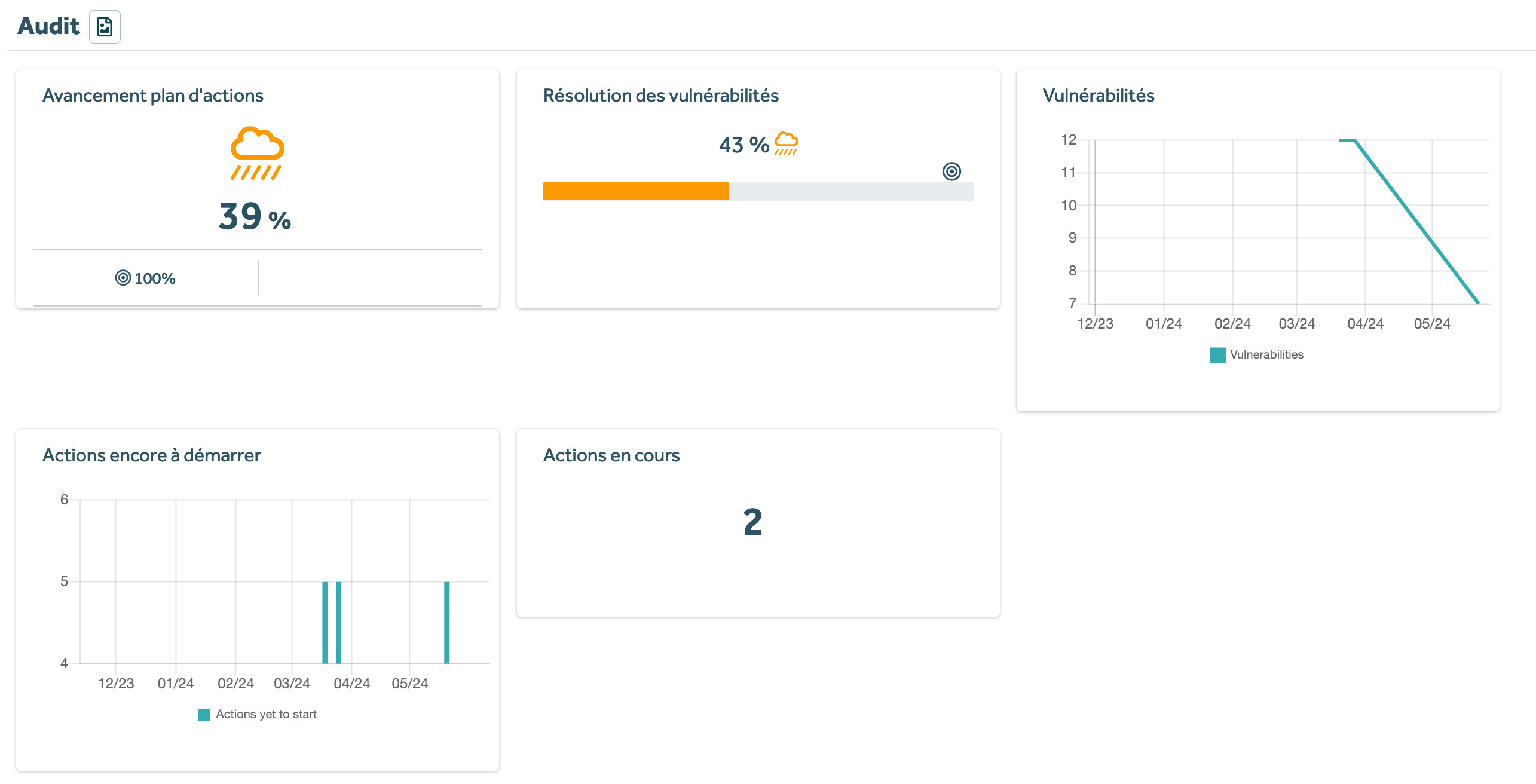The width and height of the screenshot is (1536, 784).
Task: Click the target icon above the progress bar
Action: (x=951, y=171)
